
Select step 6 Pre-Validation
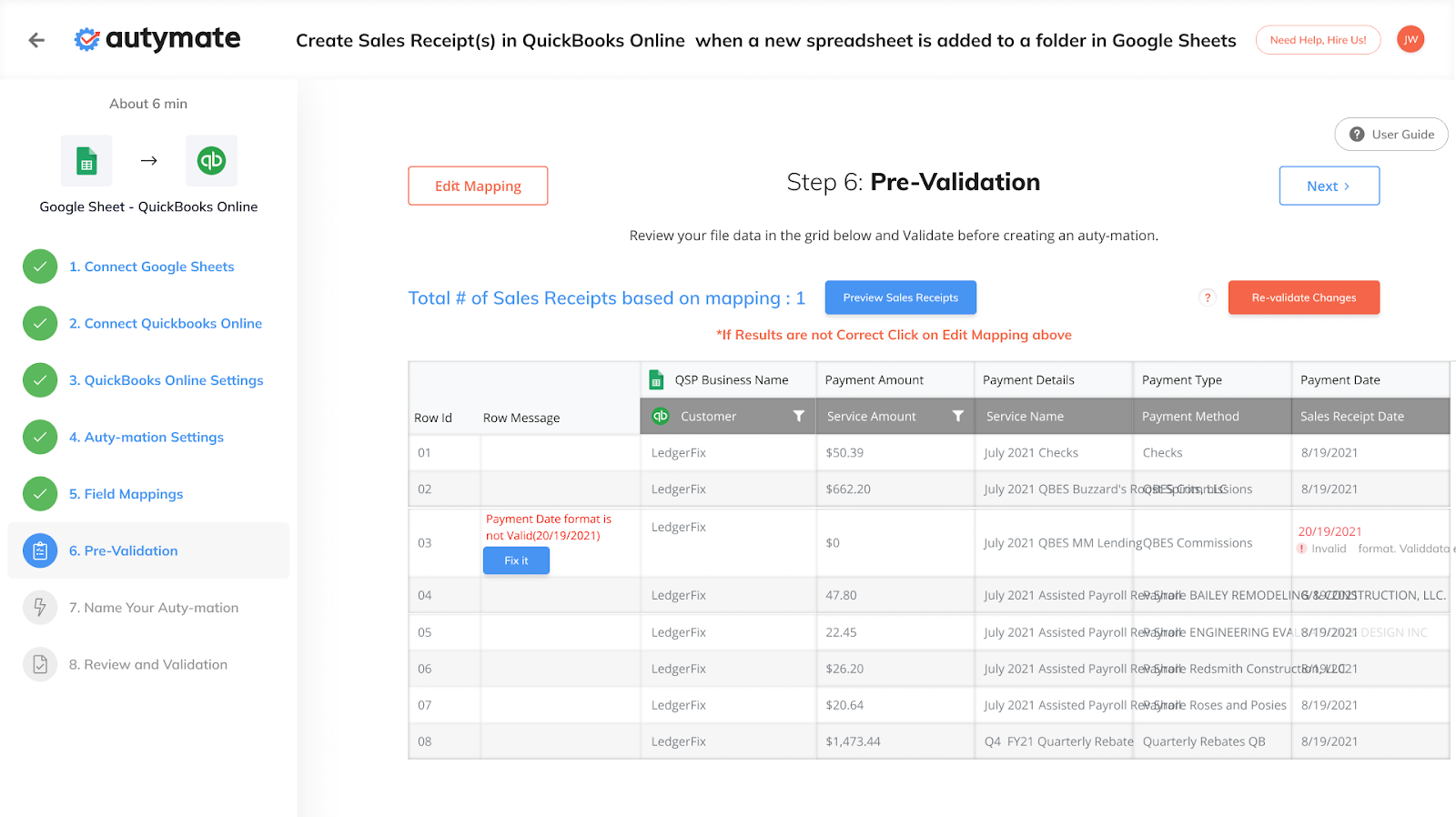click(148, 550)
